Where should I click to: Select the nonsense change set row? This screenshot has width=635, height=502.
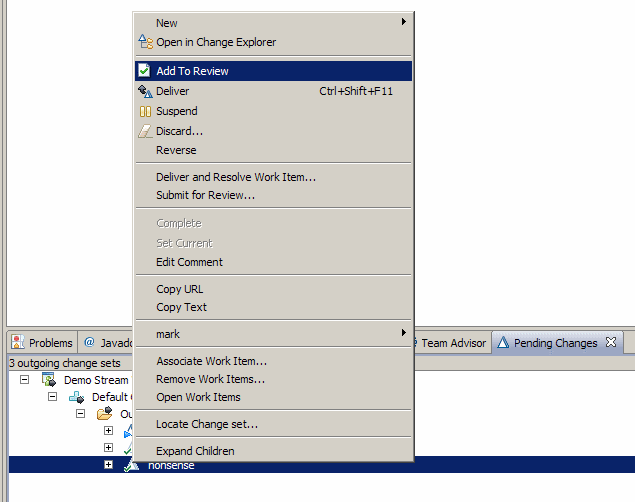(322, 465)
